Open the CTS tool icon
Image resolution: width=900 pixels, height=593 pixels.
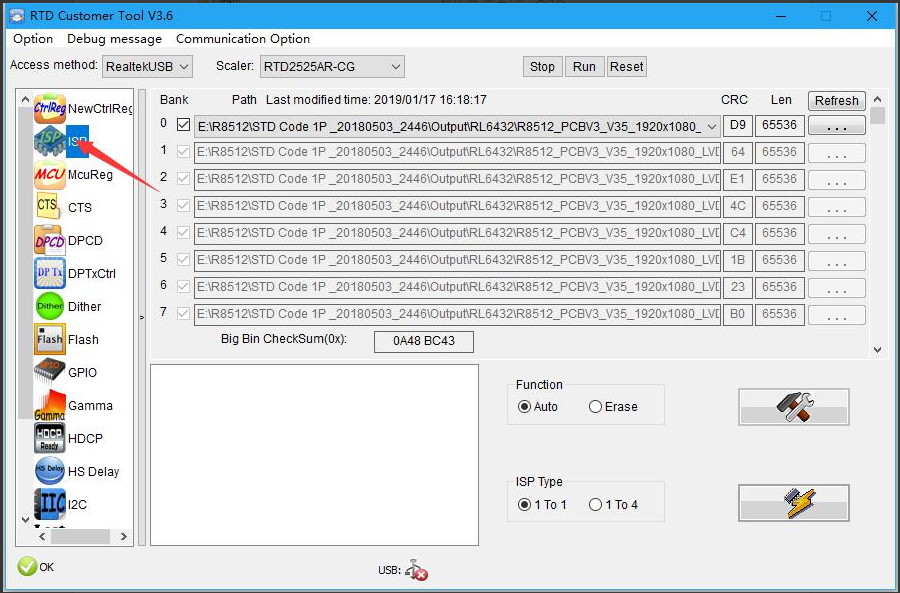tap(49, 207)
